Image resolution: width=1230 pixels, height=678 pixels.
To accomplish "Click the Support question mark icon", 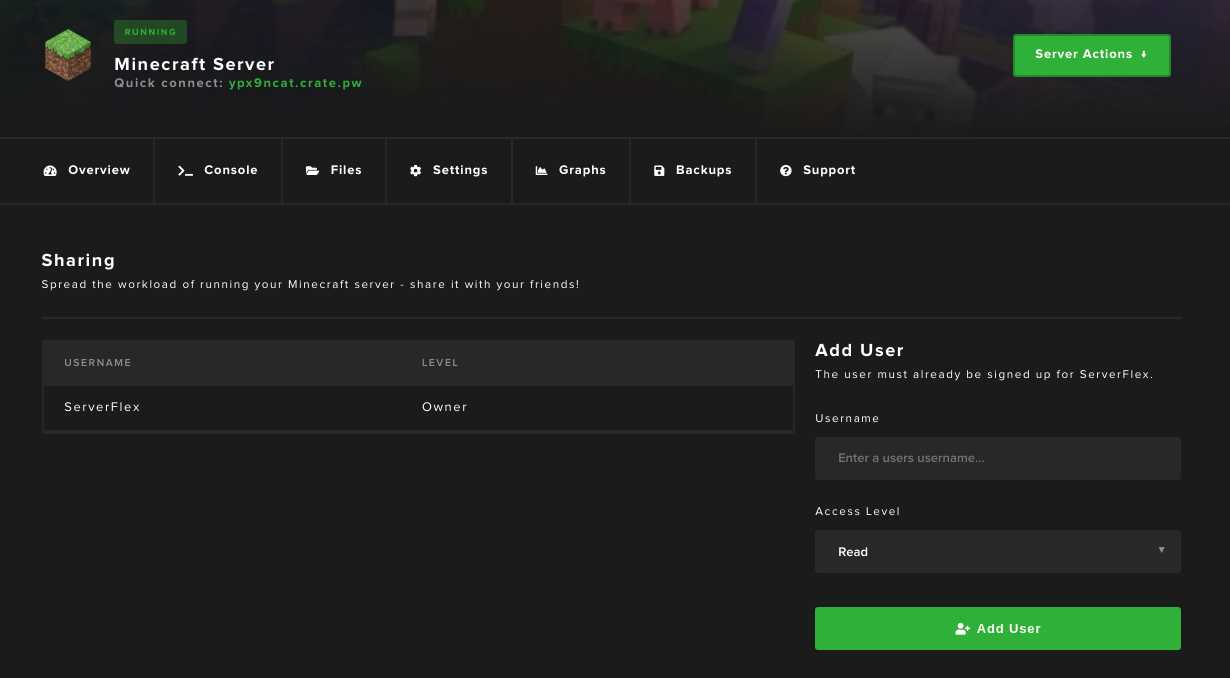I will click(786, 171).
